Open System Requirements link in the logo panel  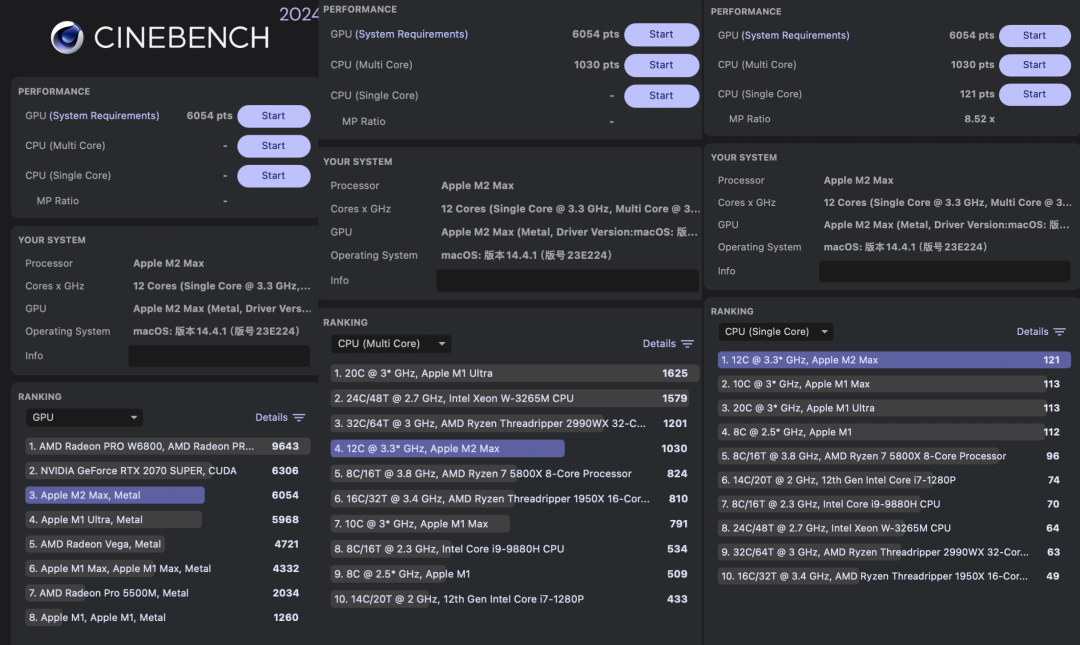click(x=104, y=116)
